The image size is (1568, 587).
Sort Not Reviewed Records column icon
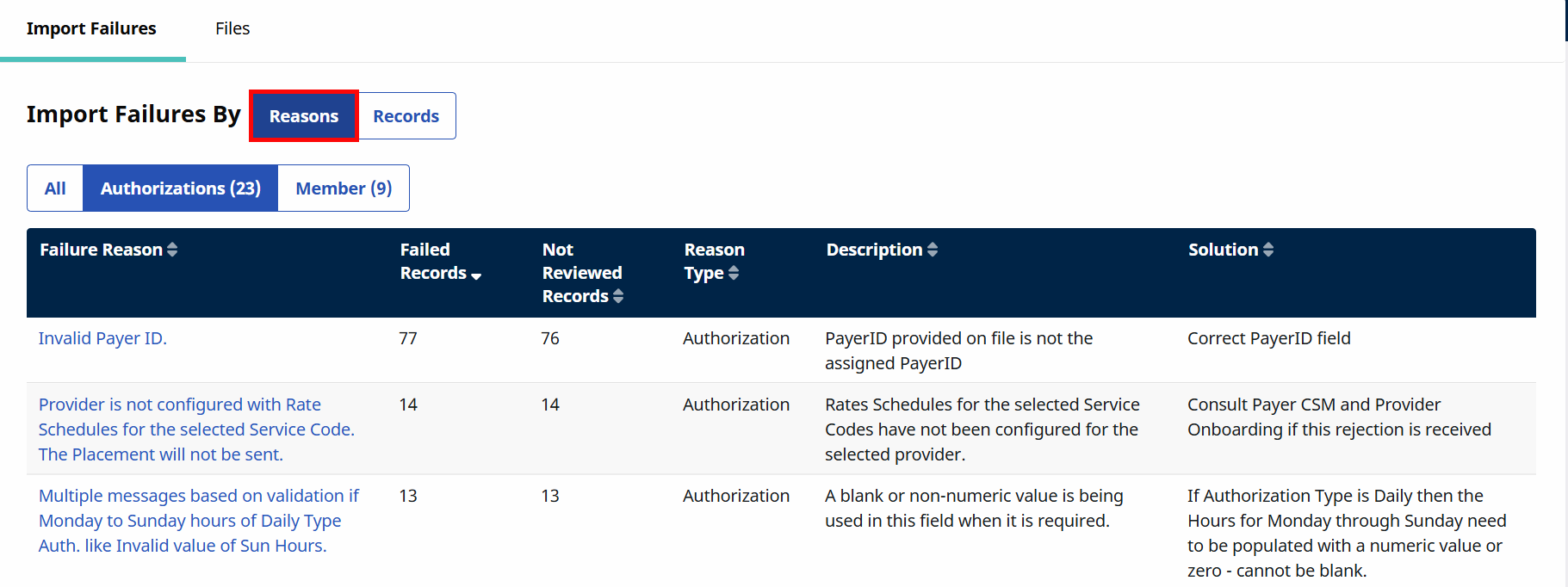click(618, 296)
